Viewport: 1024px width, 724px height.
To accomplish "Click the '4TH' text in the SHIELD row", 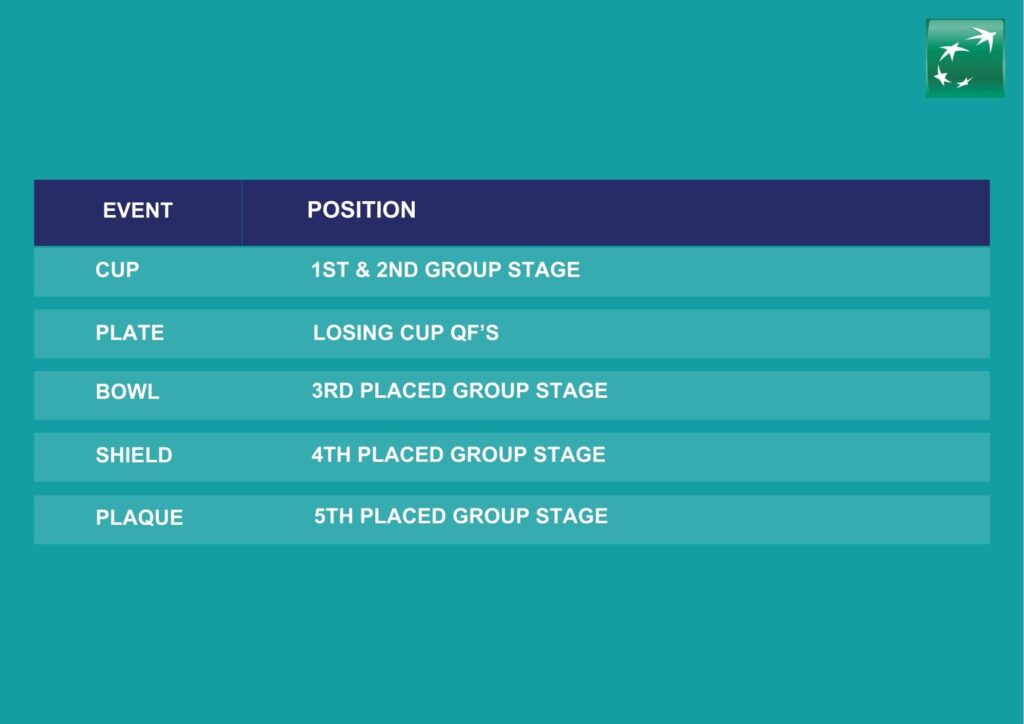I will tap(331, 454).
